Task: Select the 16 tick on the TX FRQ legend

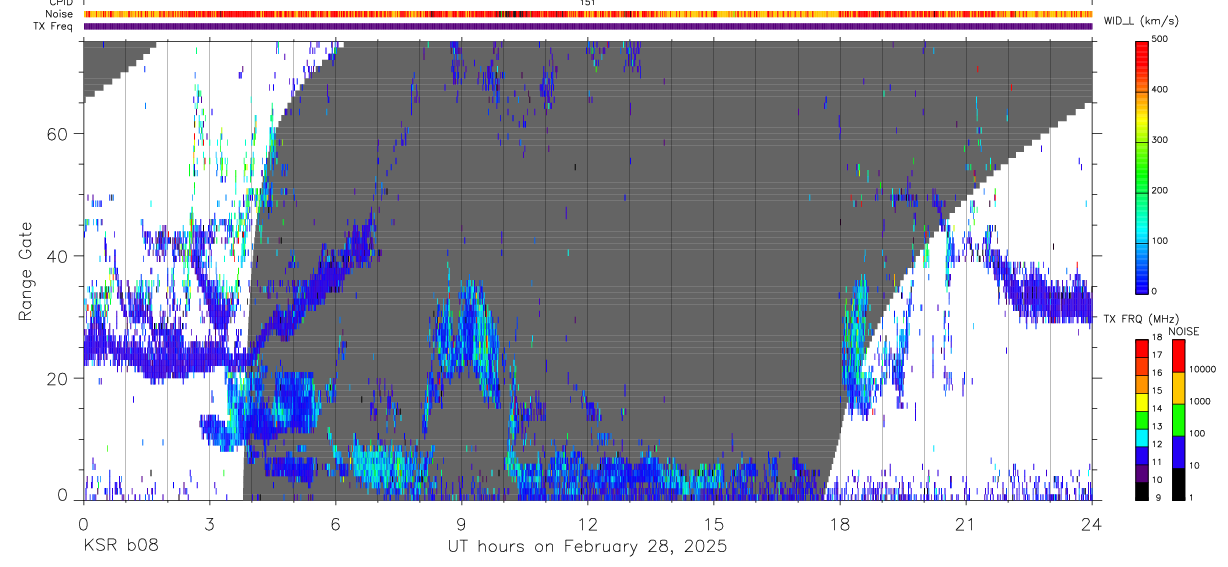Action: pyautogui.click(x=1158, y=373)
